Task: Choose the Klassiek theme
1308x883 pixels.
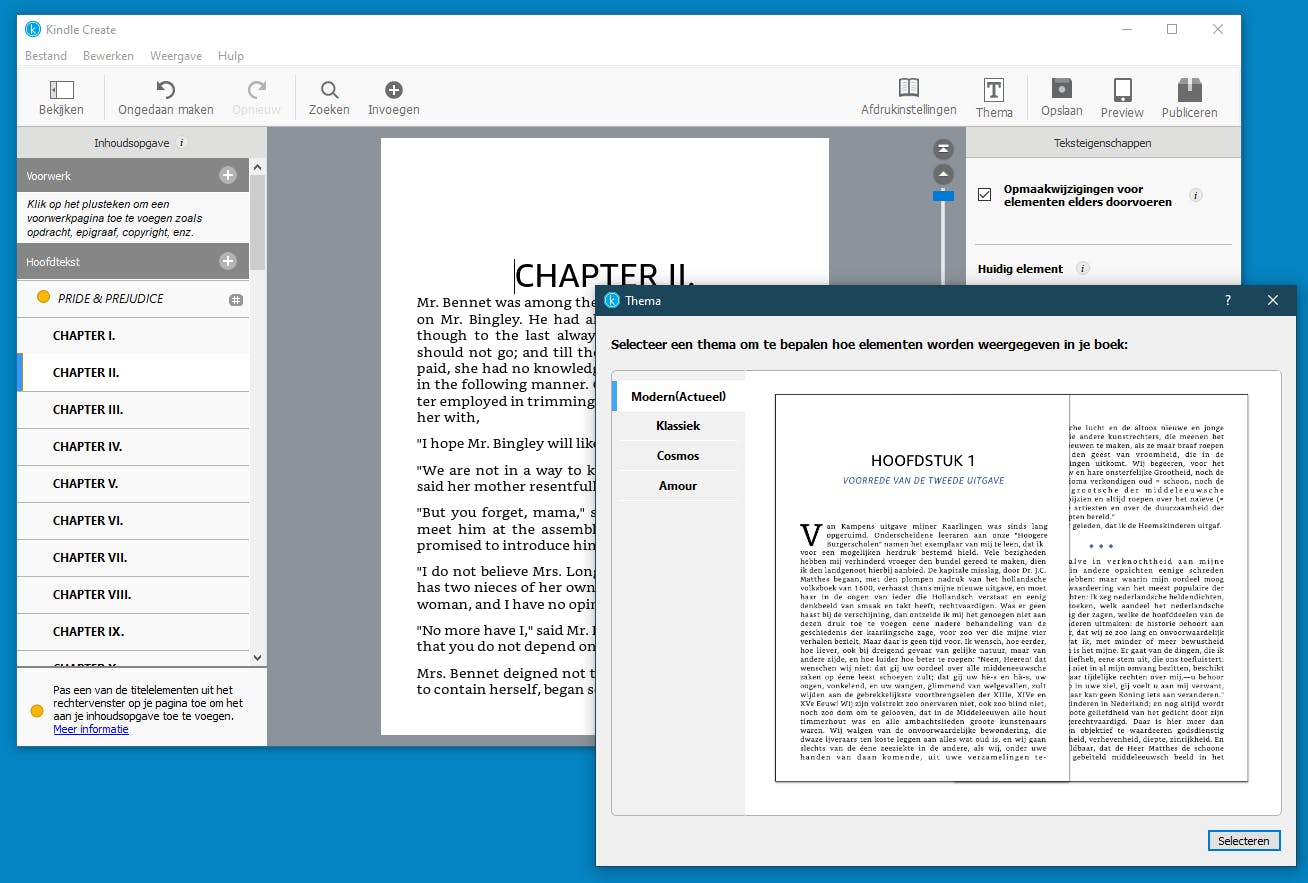Action: 678,426
